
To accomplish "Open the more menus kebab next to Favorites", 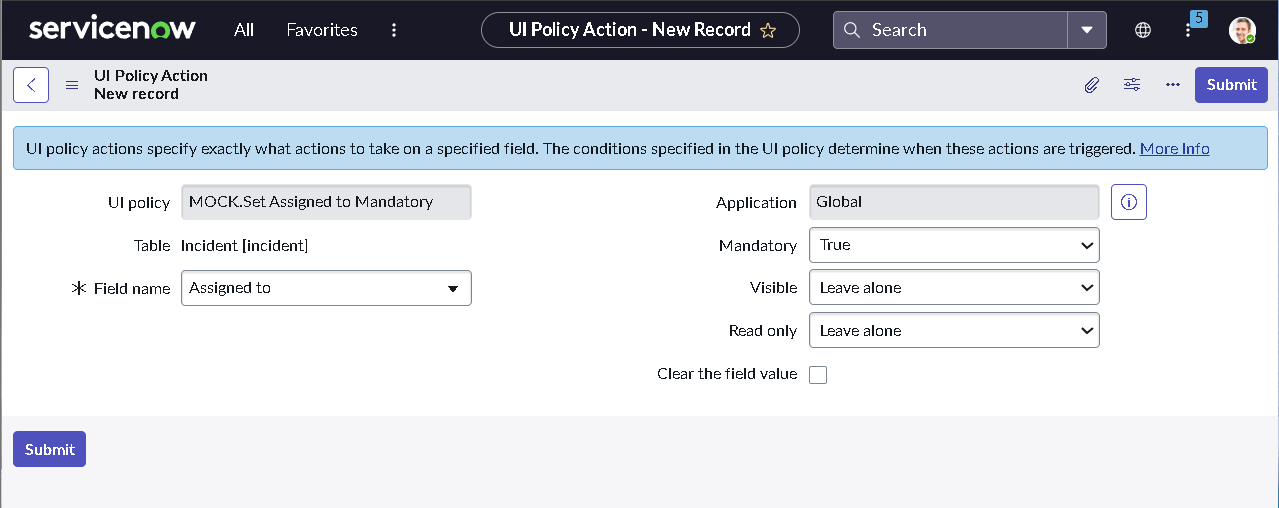I will (394, 30).
